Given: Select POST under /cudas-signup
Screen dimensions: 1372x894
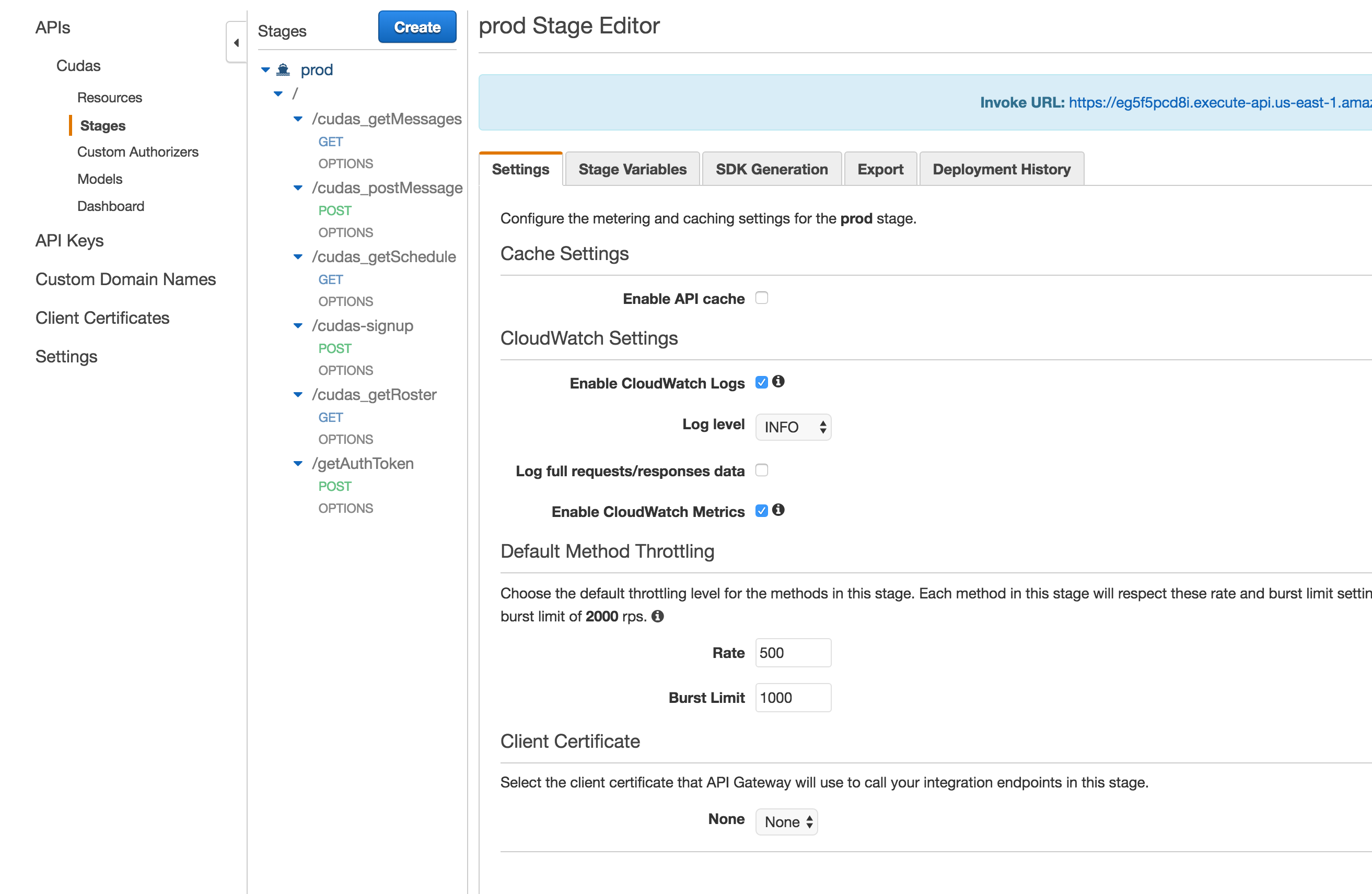Looking at the screenshot, I should tap(335, 348).
